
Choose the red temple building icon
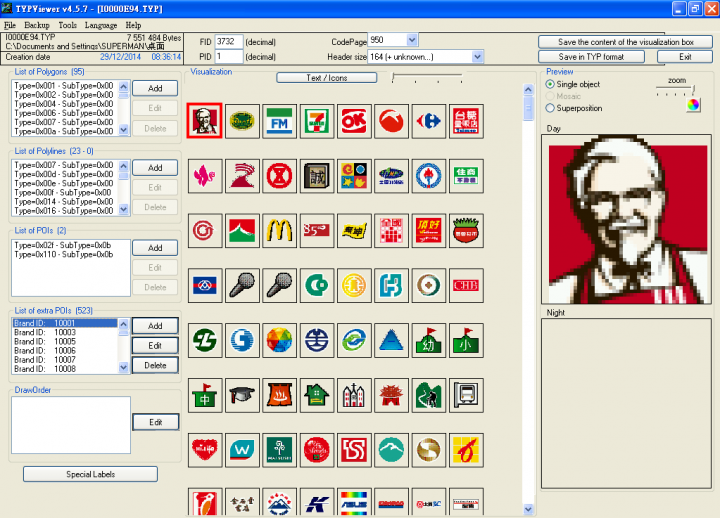[x=391, y=395]
